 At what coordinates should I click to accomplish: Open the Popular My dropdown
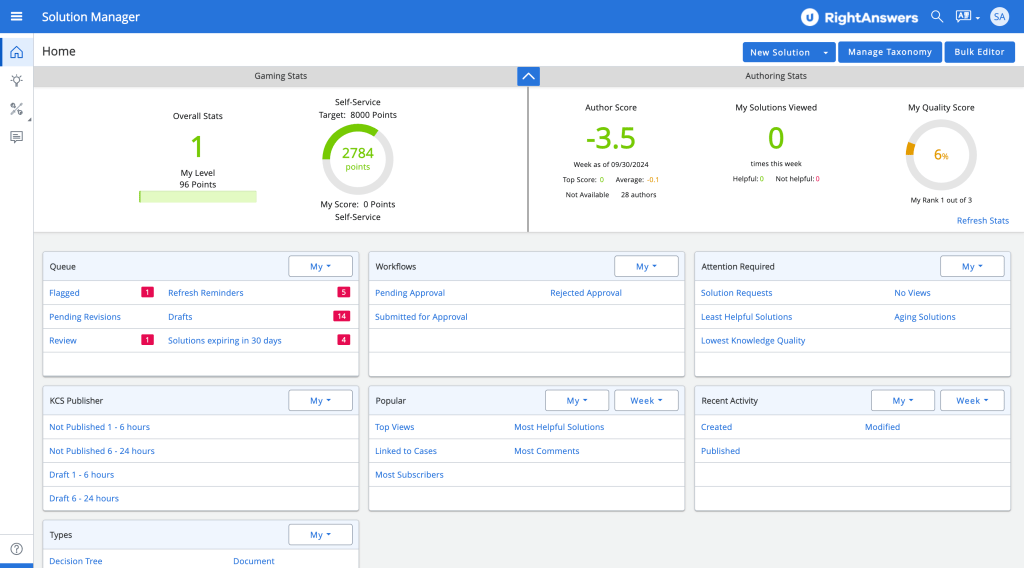point(577,400)
